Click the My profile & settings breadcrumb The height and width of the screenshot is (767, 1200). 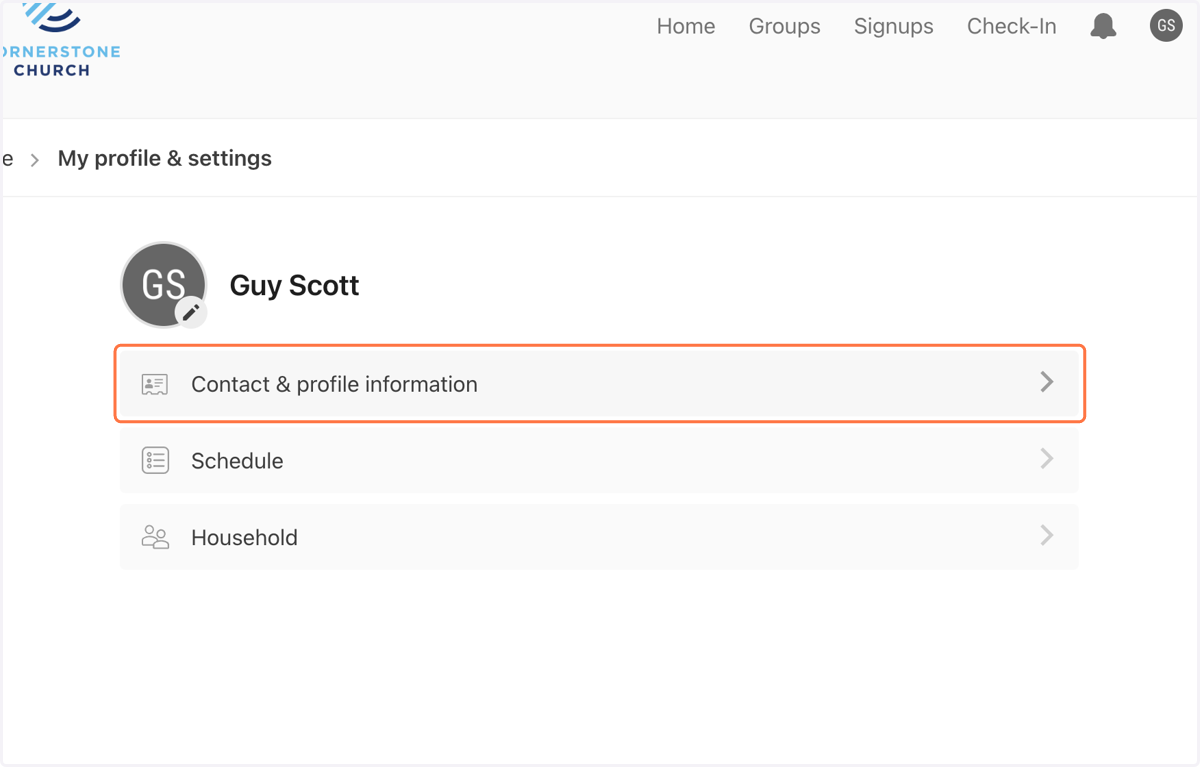[165, 158]
